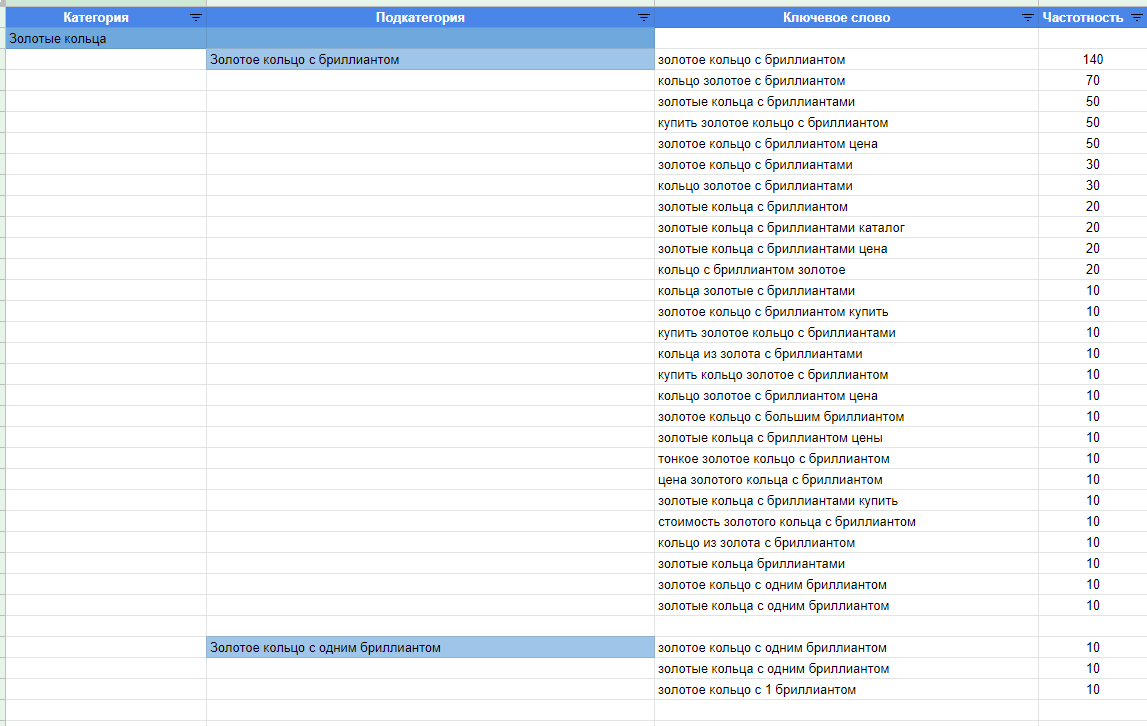Select keyword 'кольцо из золота с бриллиантом'

(756, 543)
